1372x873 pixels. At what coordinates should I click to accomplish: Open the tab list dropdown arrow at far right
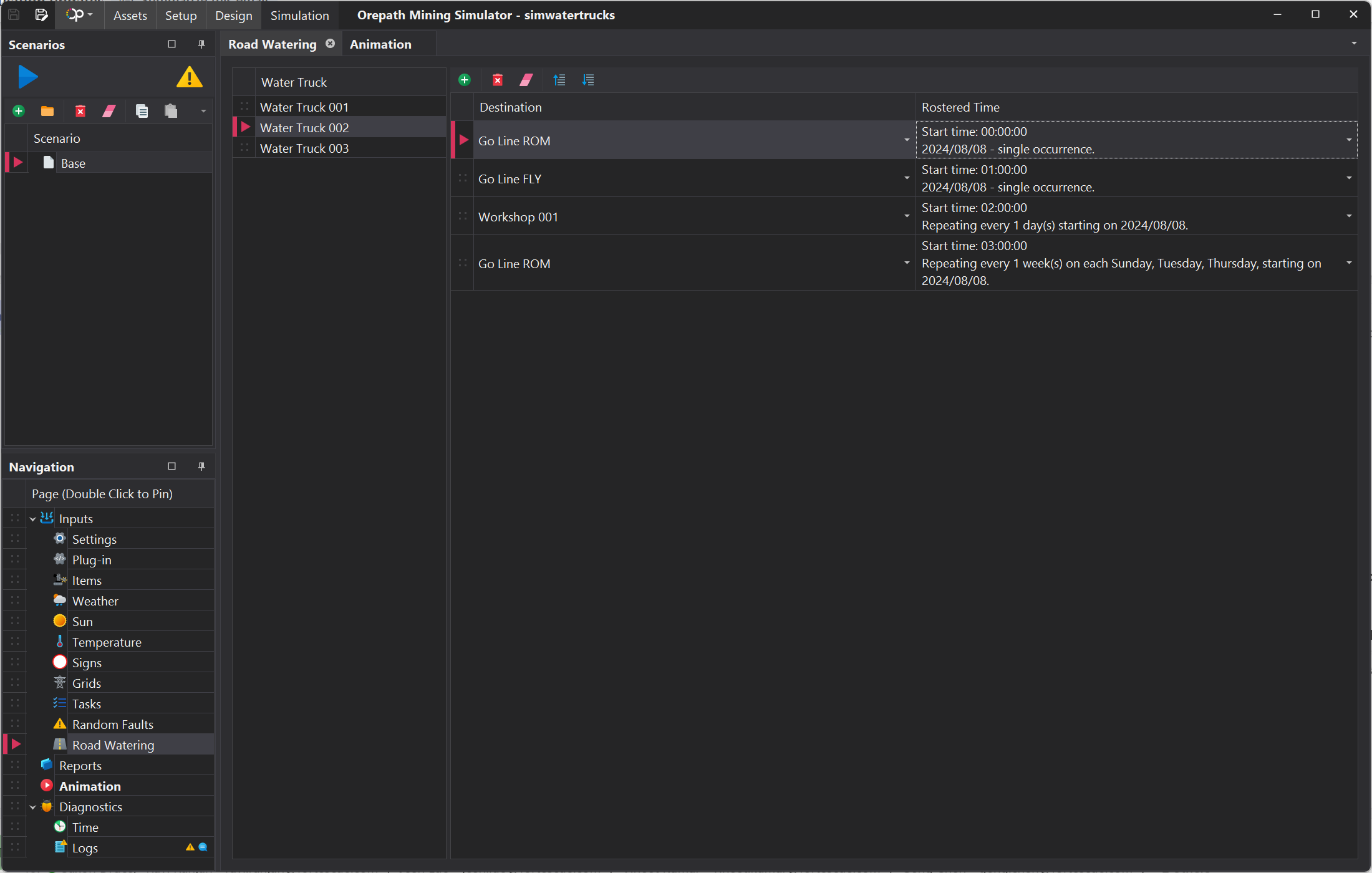(x=1354, y=44)
